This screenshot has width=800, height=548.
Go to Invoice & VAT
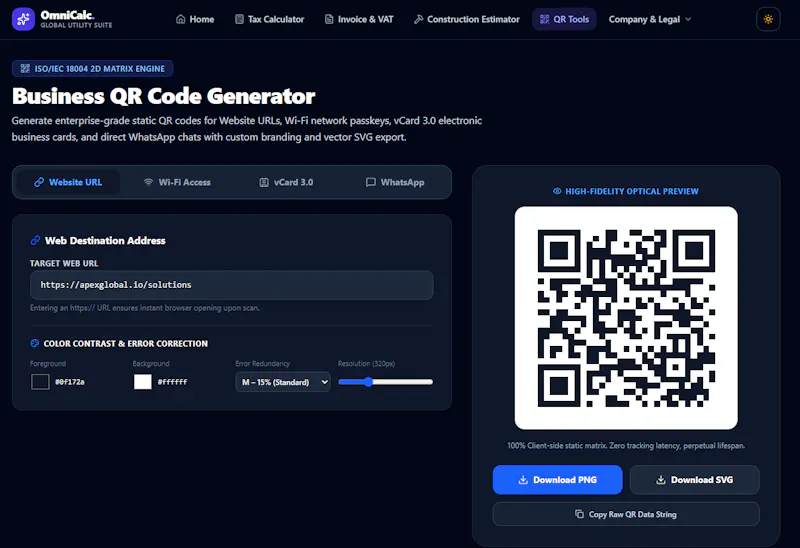(x=359, y=19)
